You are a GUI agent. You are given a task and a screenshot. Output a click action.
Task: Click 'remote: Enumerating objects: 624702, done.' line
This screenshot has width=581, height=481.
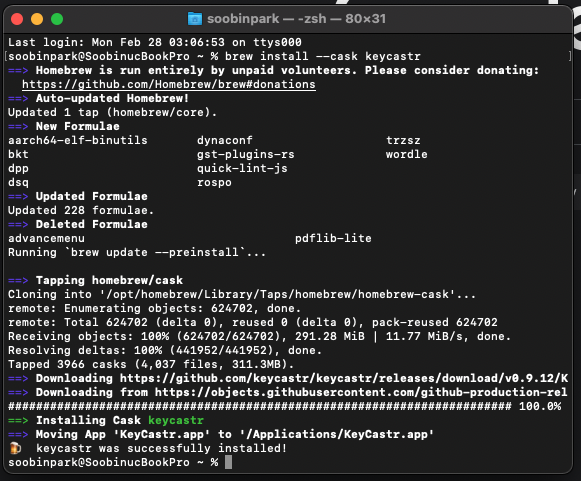click(x=155, y=309)
